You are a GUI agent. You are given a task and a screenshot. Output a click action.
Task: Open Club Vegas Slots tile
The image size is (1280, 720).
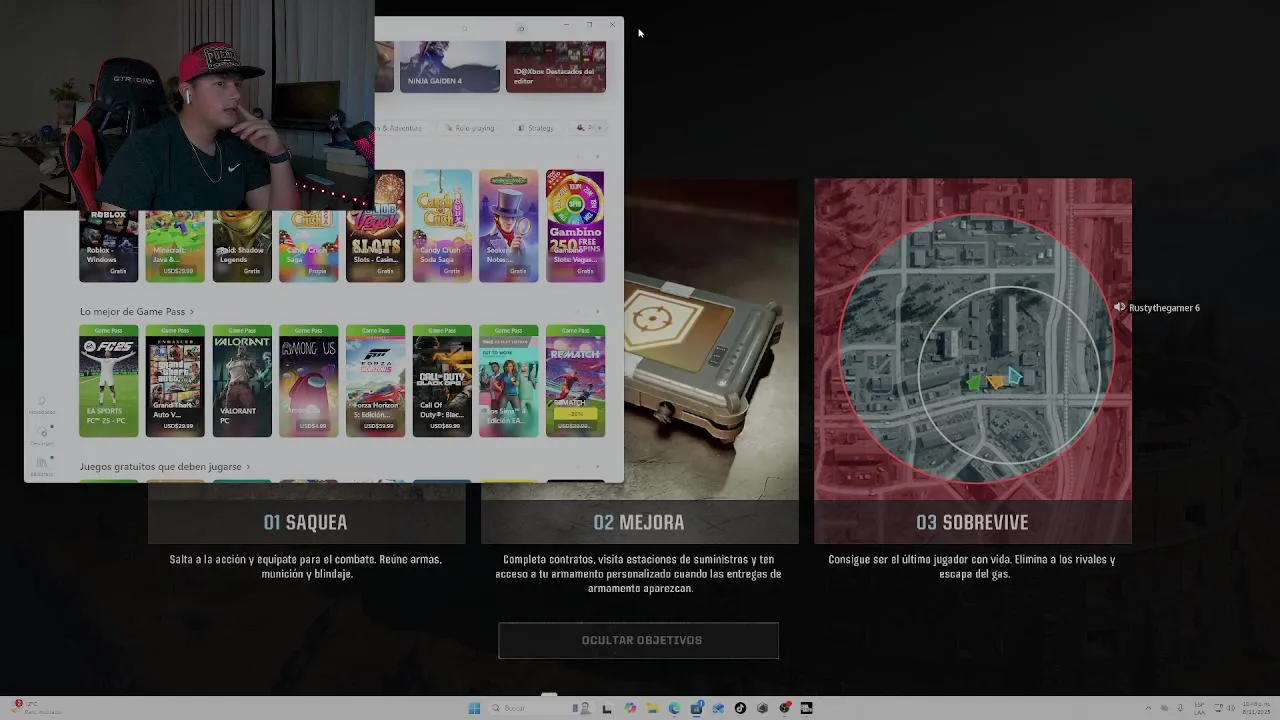375,226
